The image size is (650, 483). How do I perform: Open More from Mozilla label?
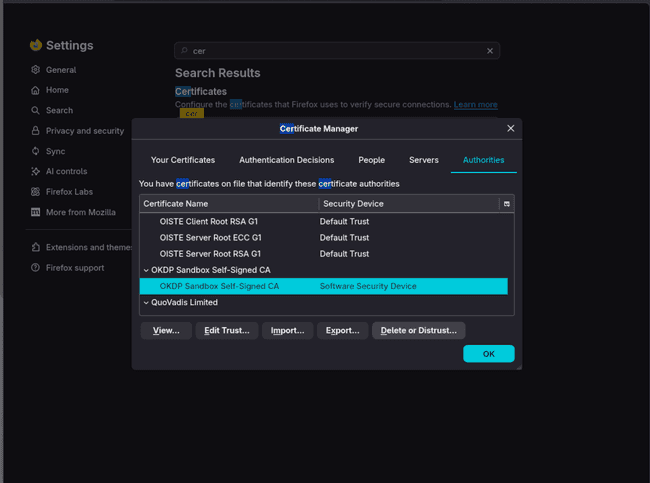tap(81, 212)
